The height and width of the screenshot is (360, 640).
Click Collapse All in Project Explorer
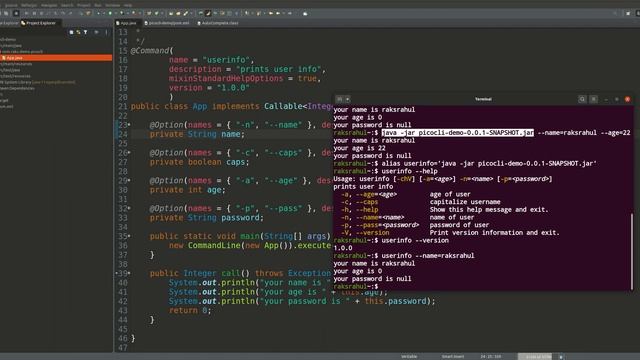pos(71,32)
